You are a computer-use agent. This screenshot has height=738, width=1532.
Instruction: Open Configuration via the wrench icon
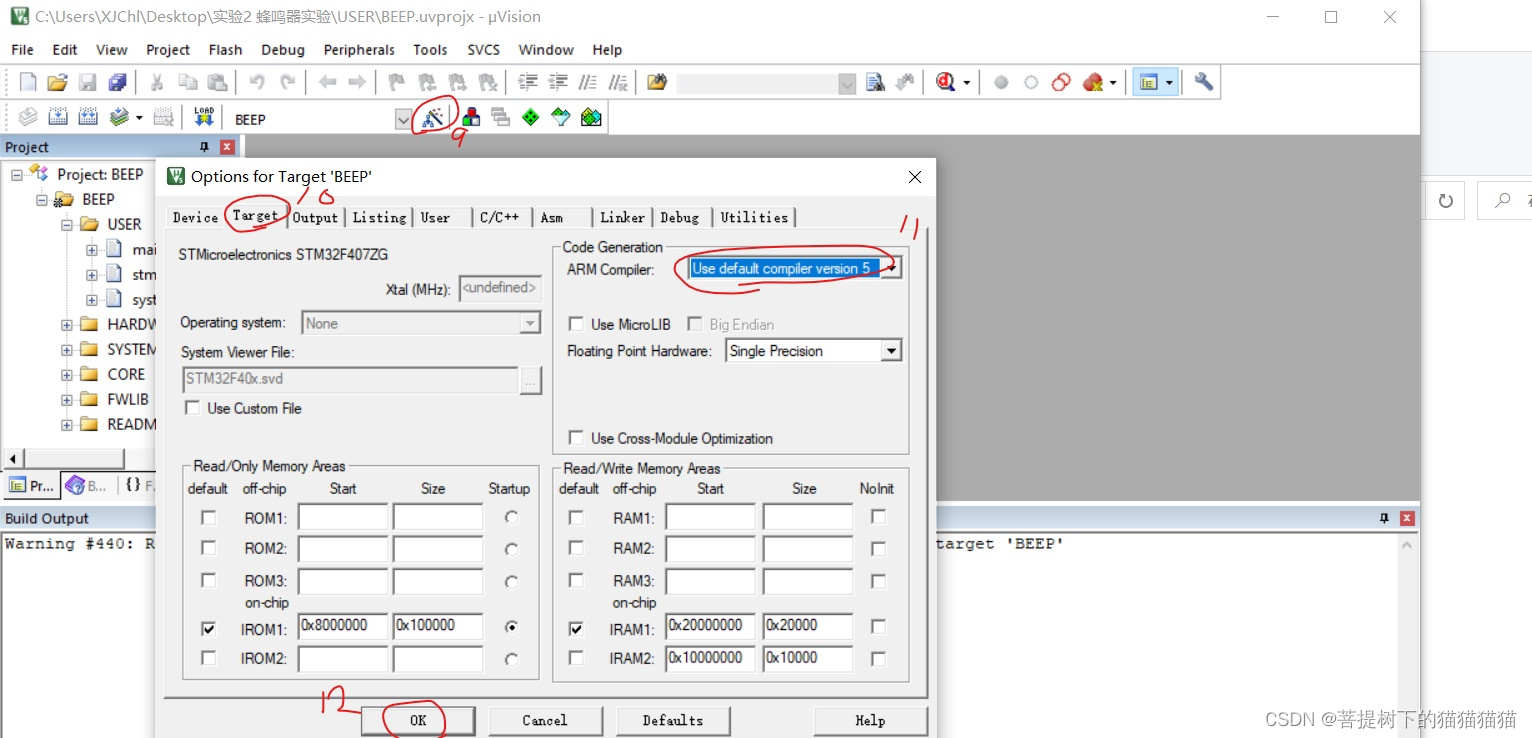pos(1204,82)
